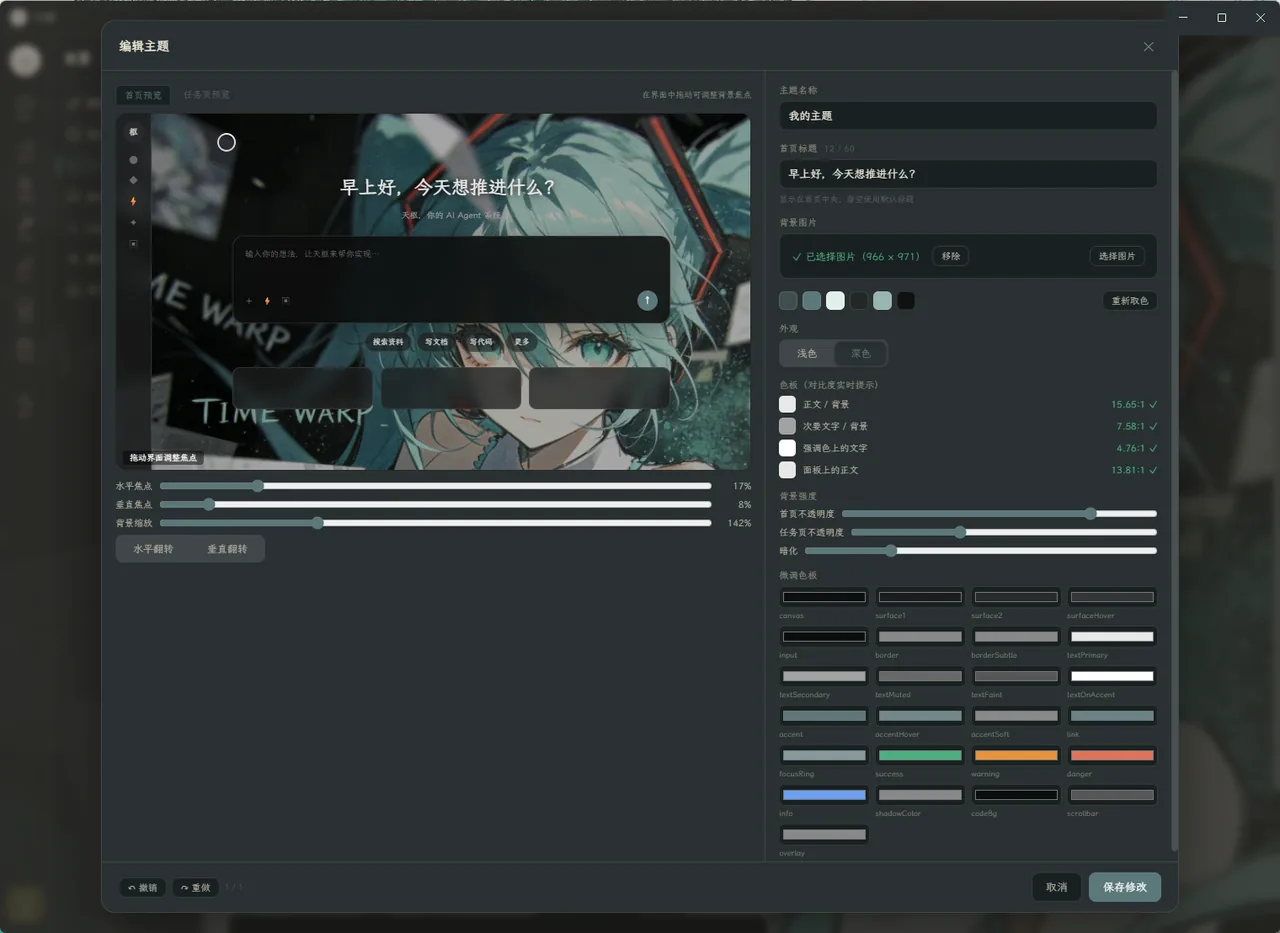Open the surfaceHover color picker
Viewport: 1280px width, 933px height.
pyautogui.click(x=1112, y=597)
